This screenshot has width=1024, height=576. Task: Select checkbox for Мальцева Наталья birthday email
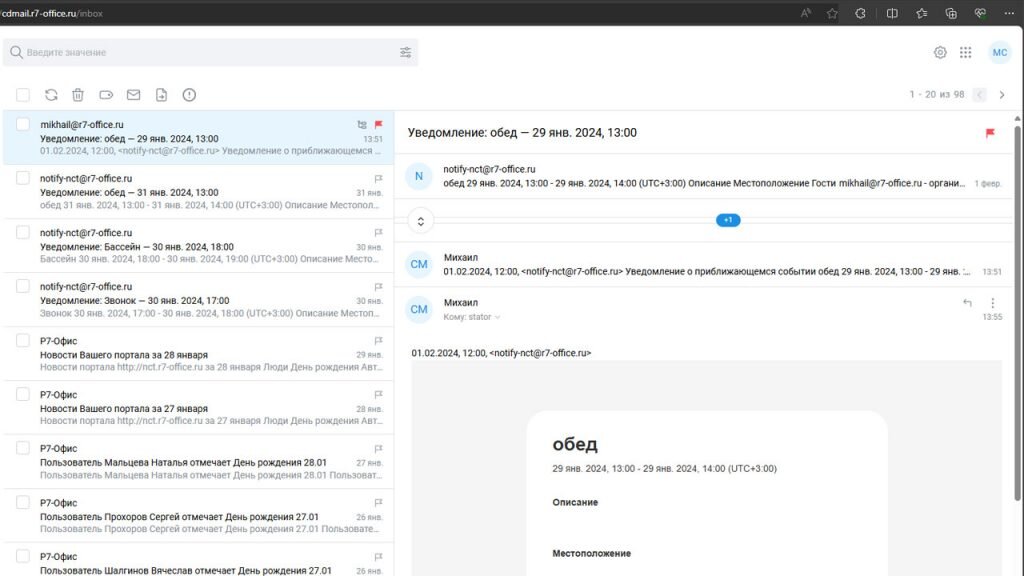coord(23,448)
